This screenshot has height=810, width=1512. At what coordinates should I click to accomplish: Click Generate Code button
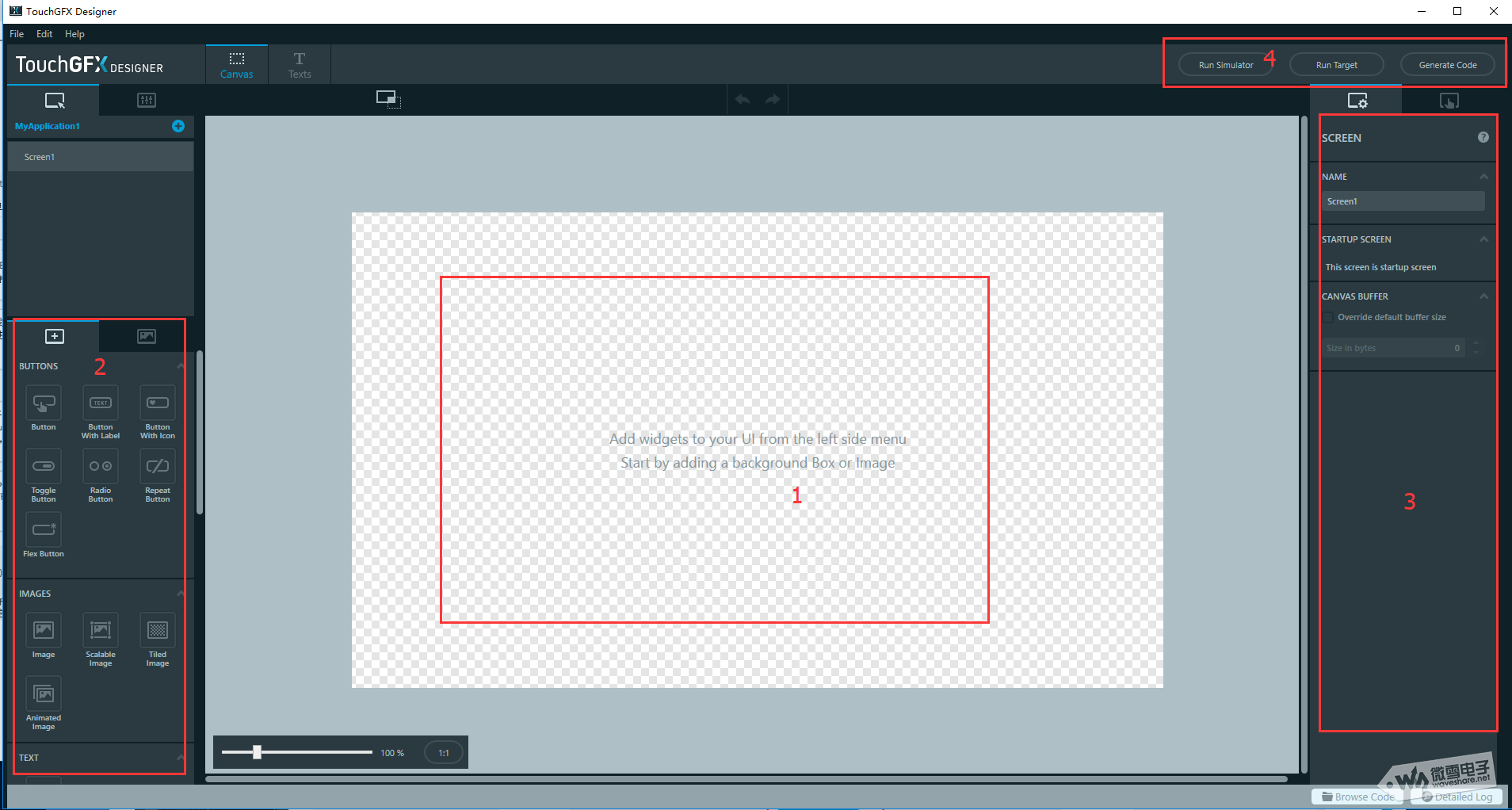[1448, 65]
